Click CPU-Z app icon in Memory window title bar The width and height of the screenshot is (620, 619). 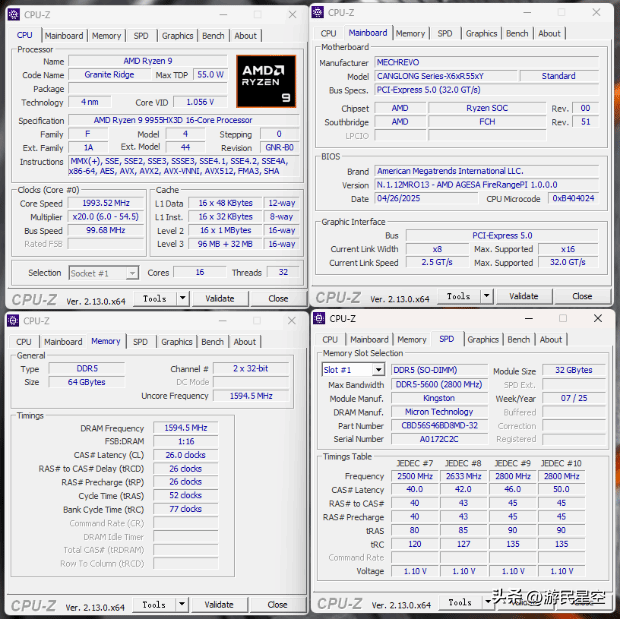click(13, 321)
